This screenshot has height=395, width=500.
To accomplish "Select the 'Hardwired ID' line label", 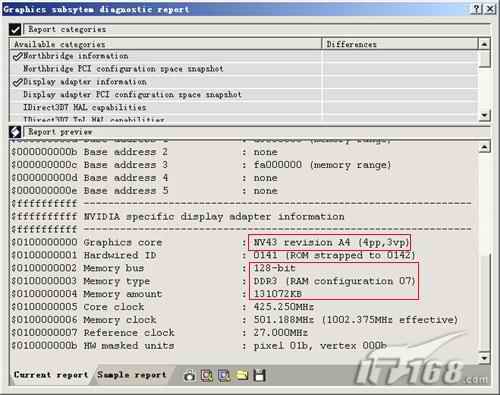I will pos(120,255).
